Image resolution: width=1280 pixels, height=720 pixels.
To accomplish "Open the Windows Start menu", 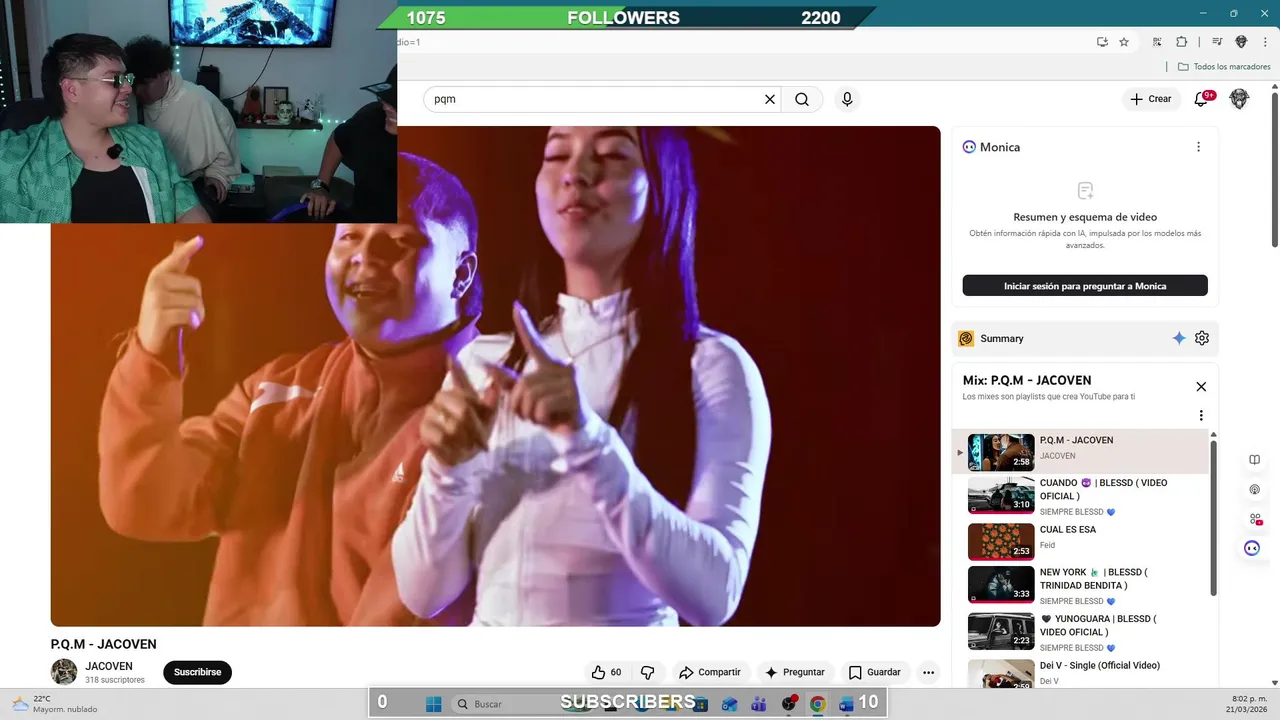I will (433, 704).
